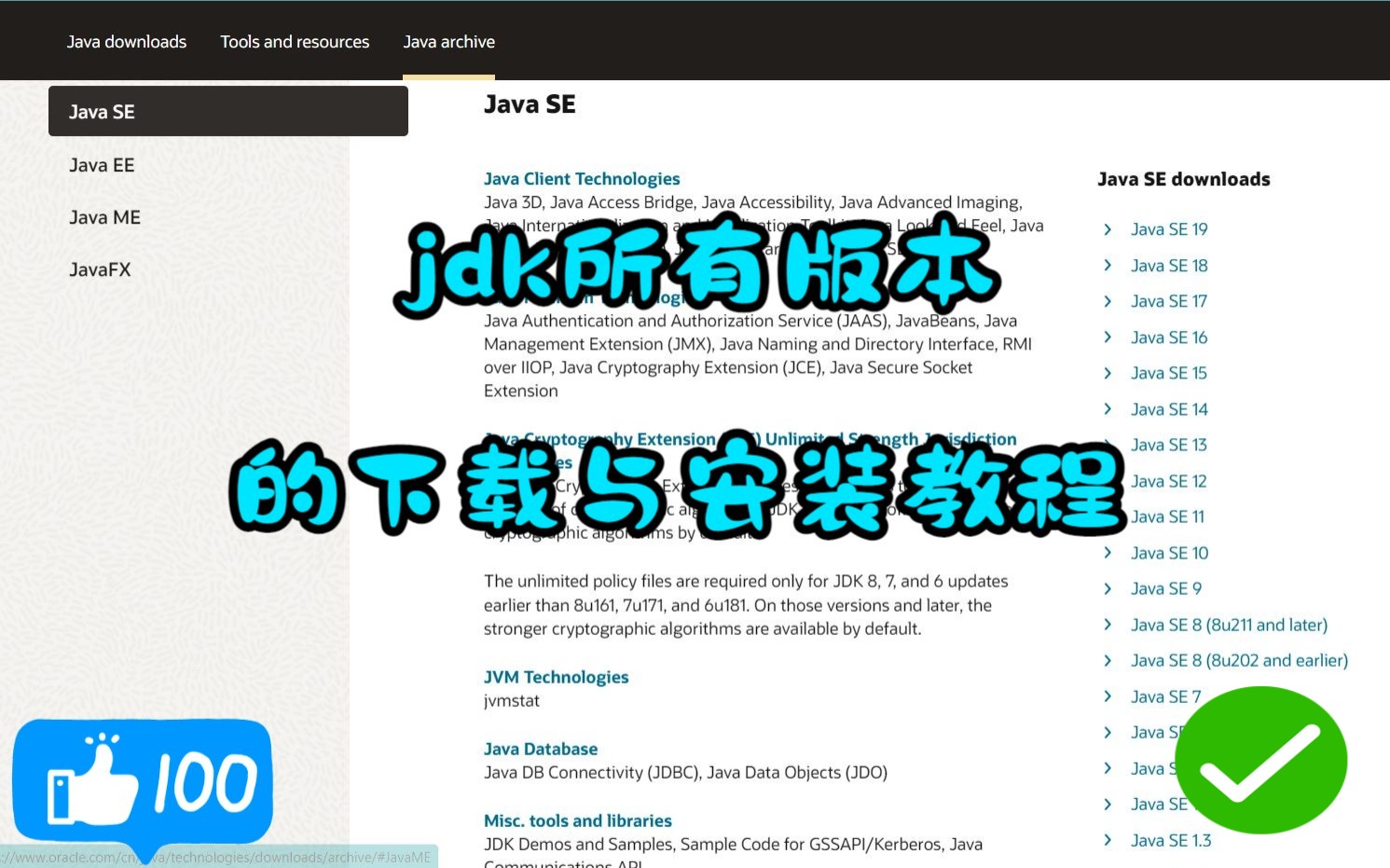Click the chevron beside Java SE 14
Viewport: 1390px width, 868px height.
[x=1108, y=409]
